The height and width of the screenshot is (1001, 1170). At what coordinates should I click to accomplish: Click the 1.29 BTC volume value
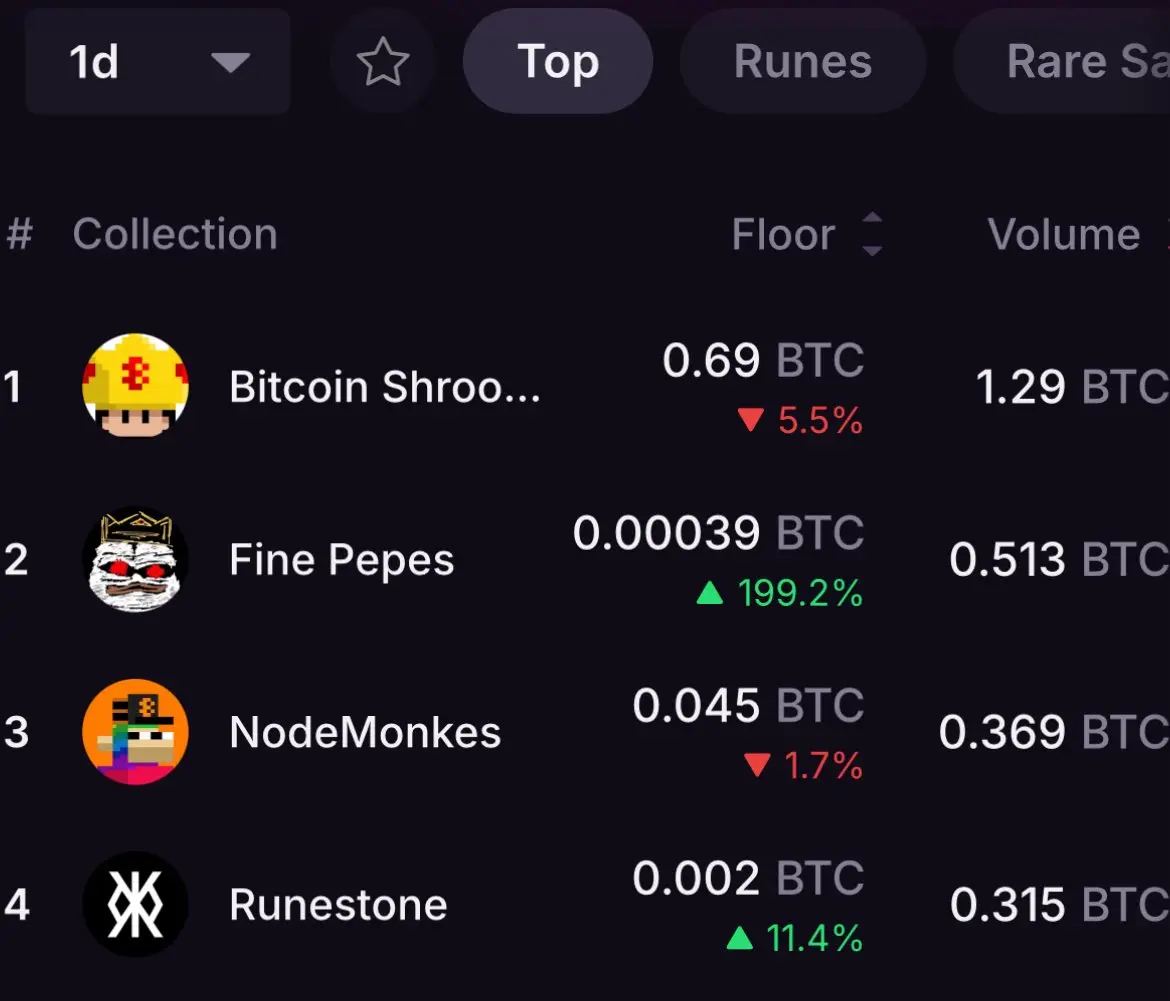point(1072,386)
